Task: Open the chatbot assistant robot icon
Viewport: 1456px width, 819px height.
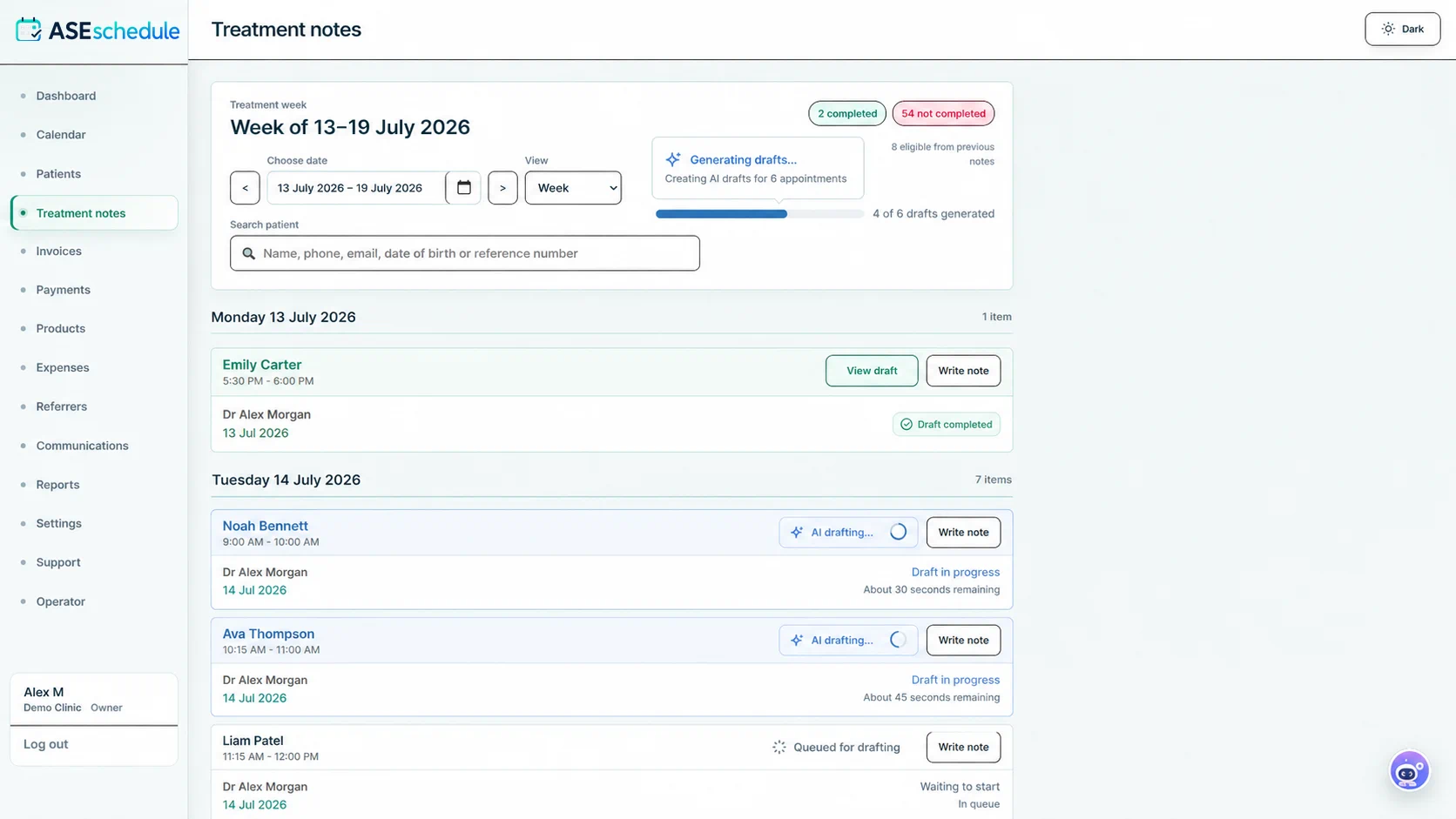Action: tap(1409, 771)
